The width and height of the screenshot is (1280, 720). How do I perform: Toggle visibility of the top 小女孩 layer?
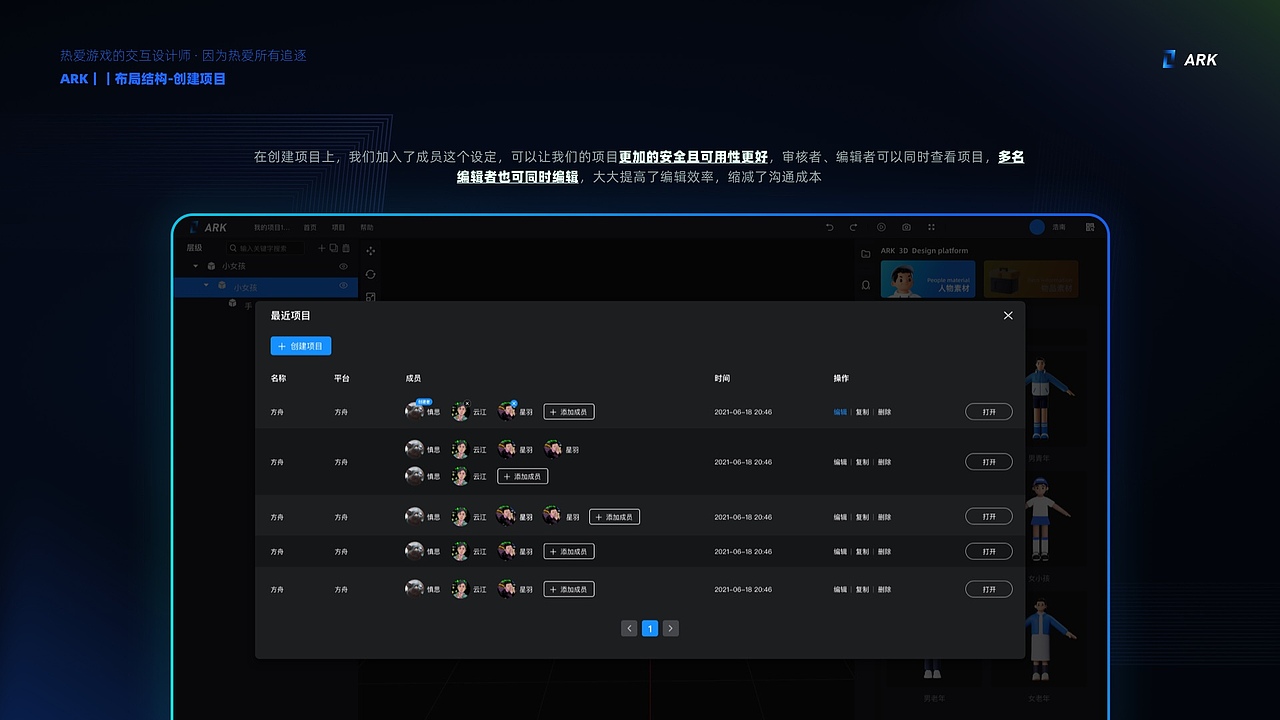343,266
